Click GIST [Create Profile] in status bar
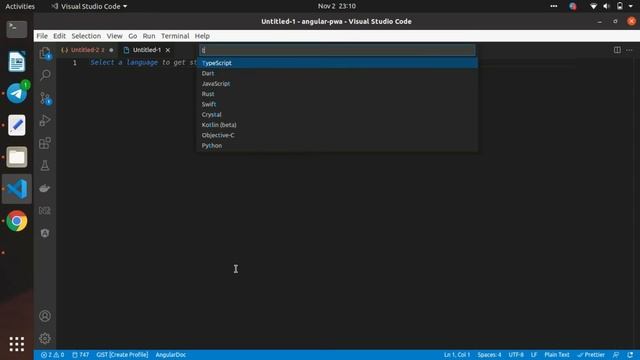The height and width of the screenshot is (360, 640). [122, 355]
